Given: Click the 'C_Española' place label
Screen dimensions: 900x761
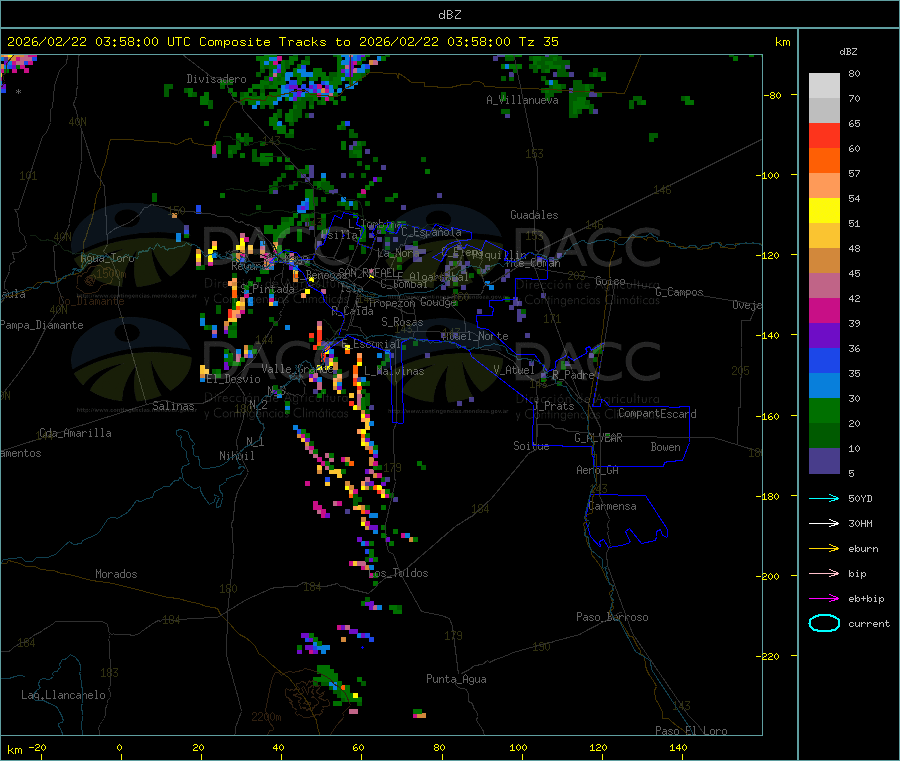Looking at the screenshot, I should click(431, 232).
